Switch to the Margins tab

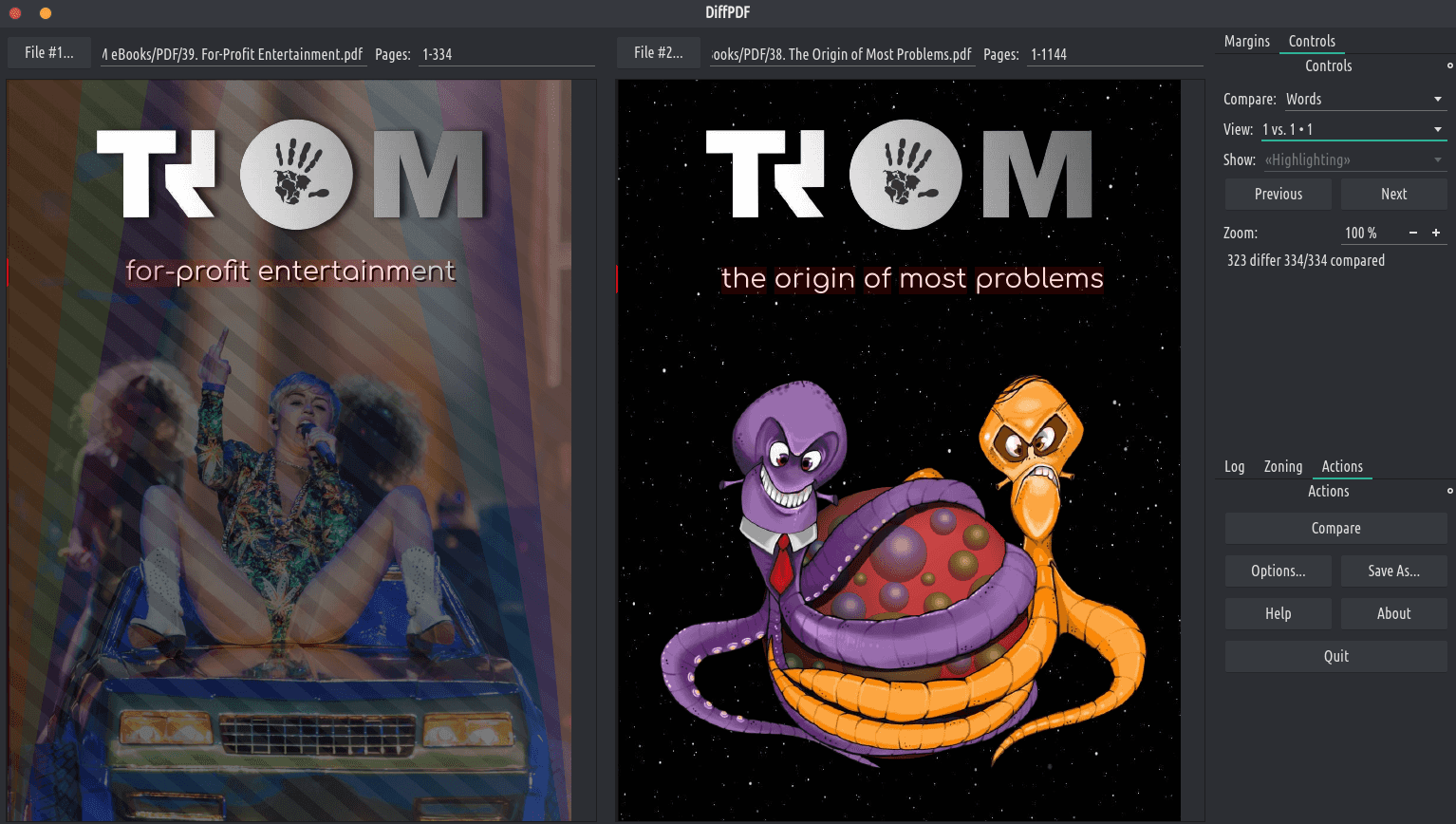pyautogui.click(x=1246, y=41)
